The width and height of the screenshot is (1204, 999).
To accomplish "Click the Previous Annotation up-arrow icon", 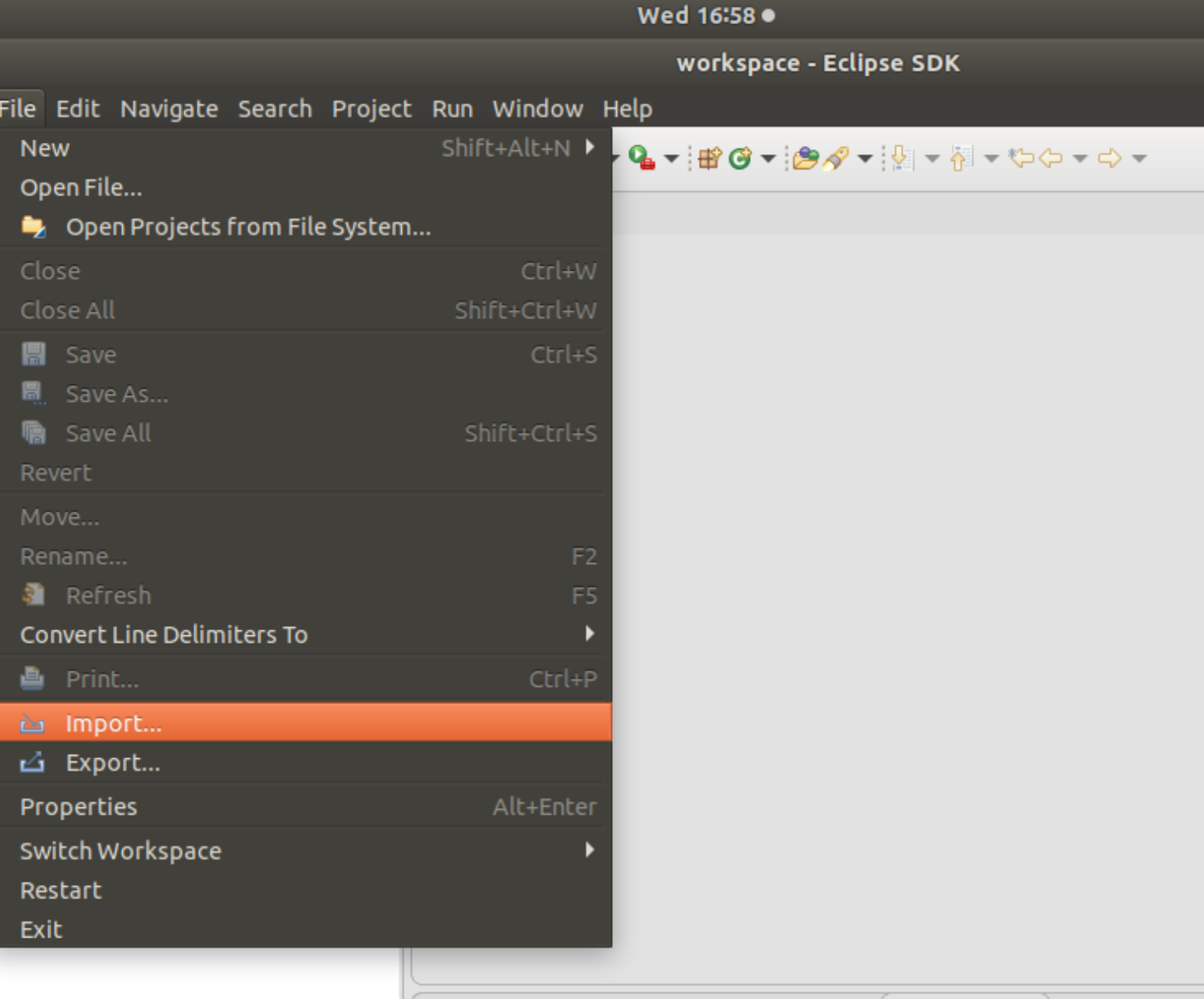I will 961,158.
